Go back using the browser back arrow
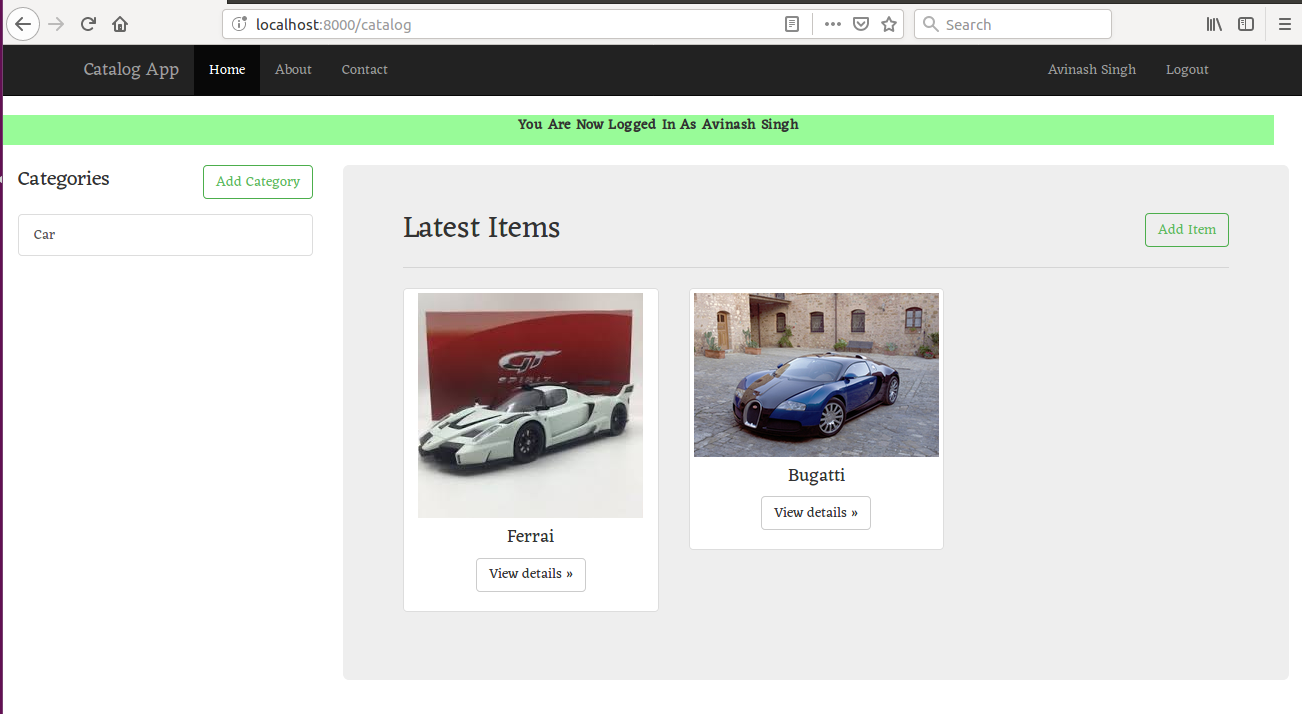Screen dimensions: 1302x714 [23, 24]
